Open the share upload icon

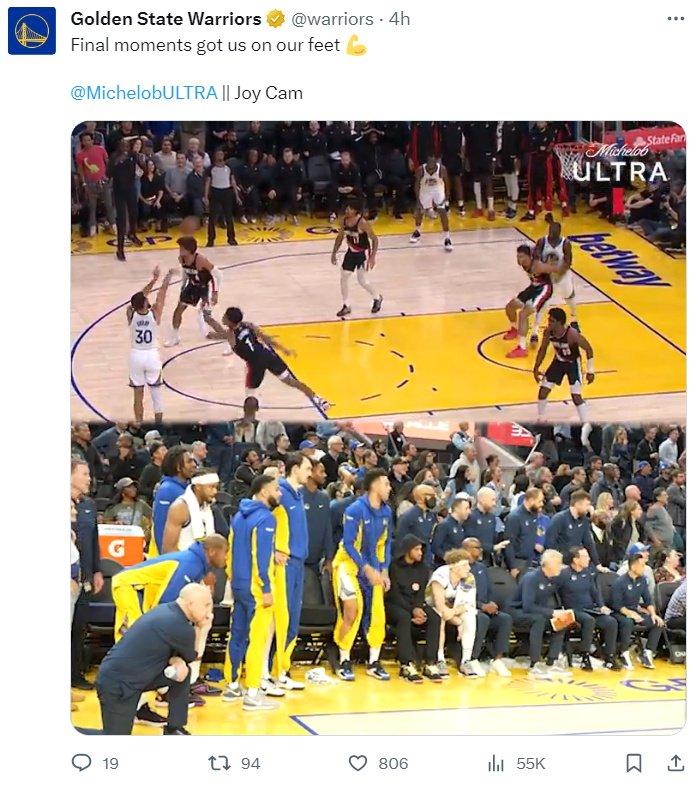tap(675, 763)
